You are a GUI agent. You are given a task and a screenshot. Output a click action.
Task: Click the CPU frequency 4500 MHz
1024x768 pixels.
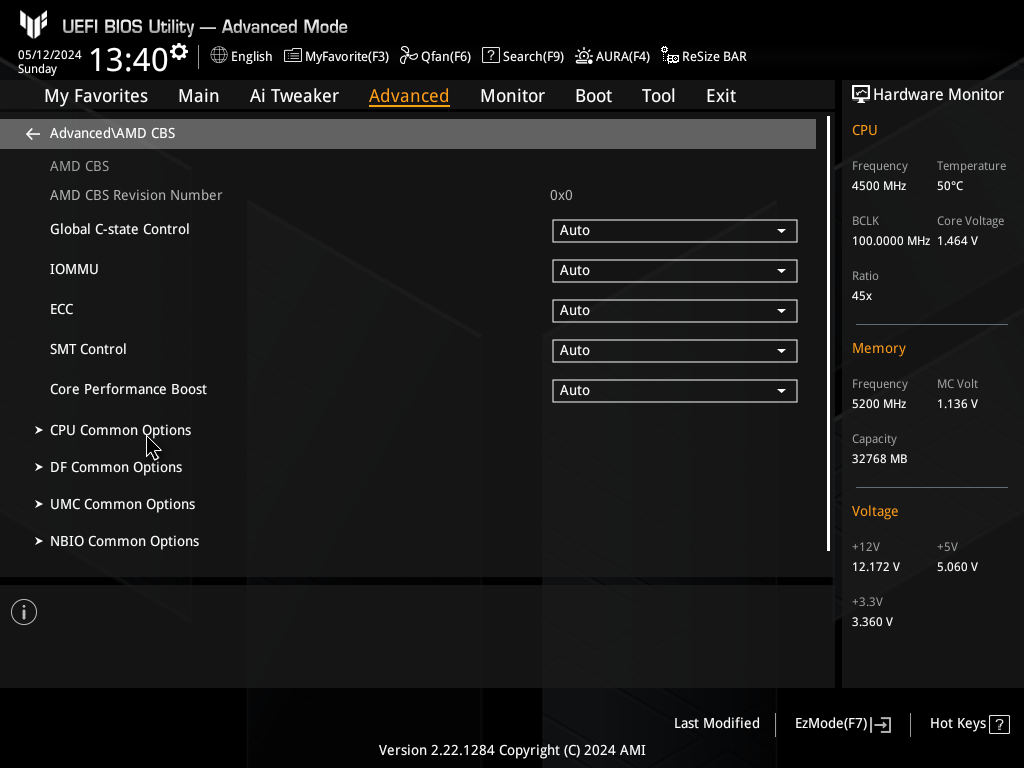[x=878, y=186]
